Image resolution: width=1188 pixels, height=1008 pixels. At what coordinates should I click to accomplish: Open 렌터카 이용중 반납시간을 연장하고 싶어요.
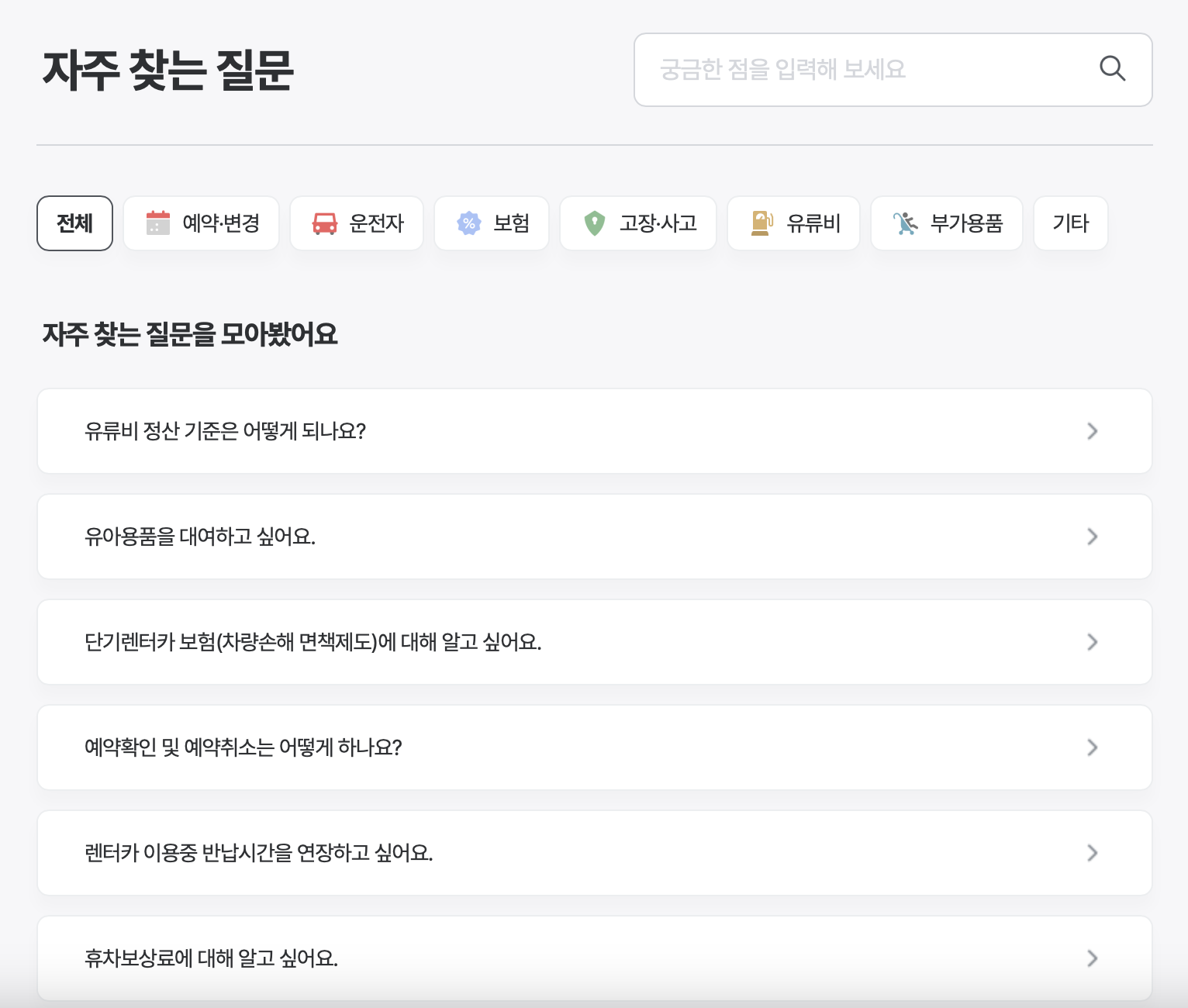[595, 853]
